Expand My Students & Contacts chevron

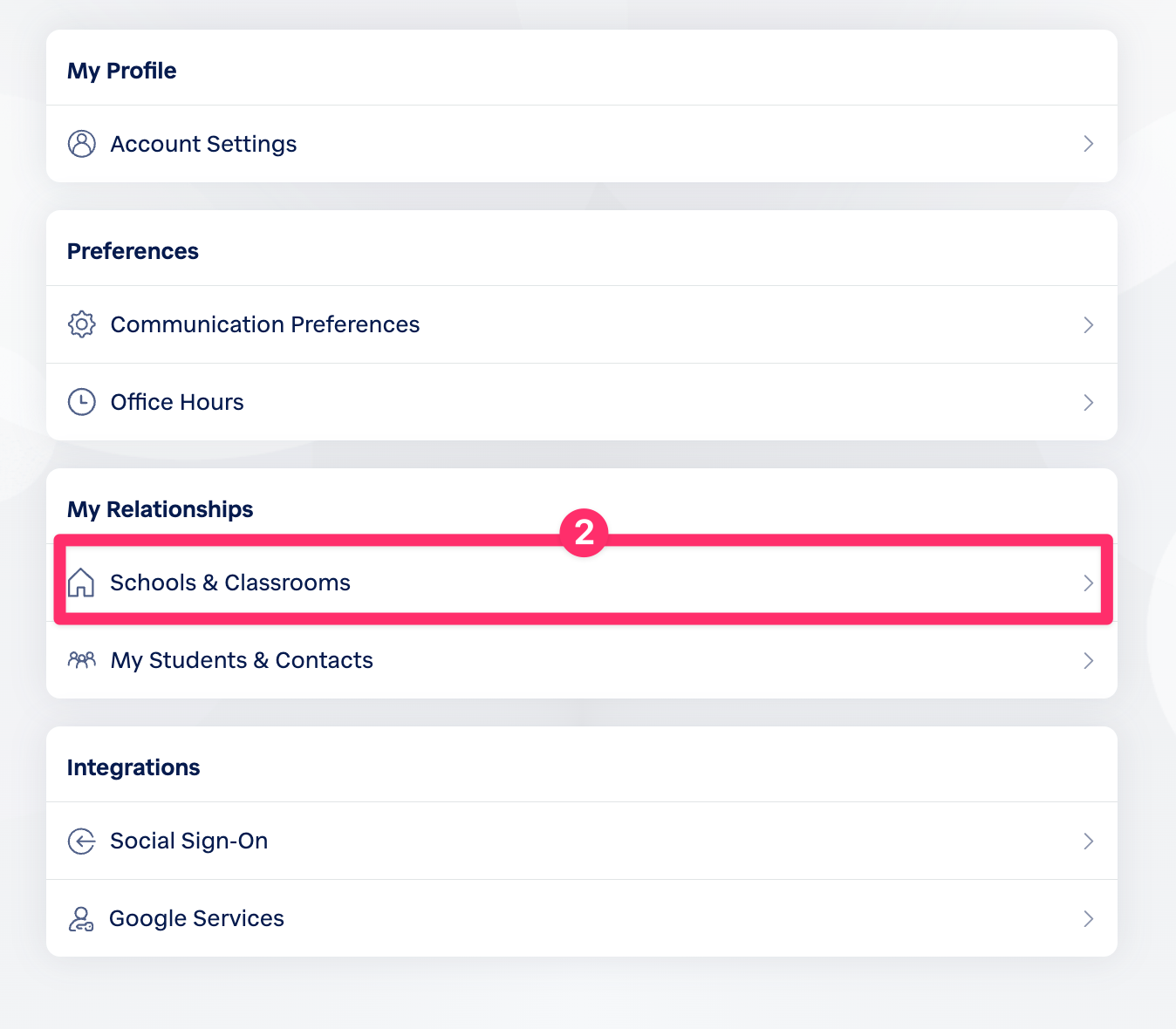pyautogui.click(x=1088, y=660)
